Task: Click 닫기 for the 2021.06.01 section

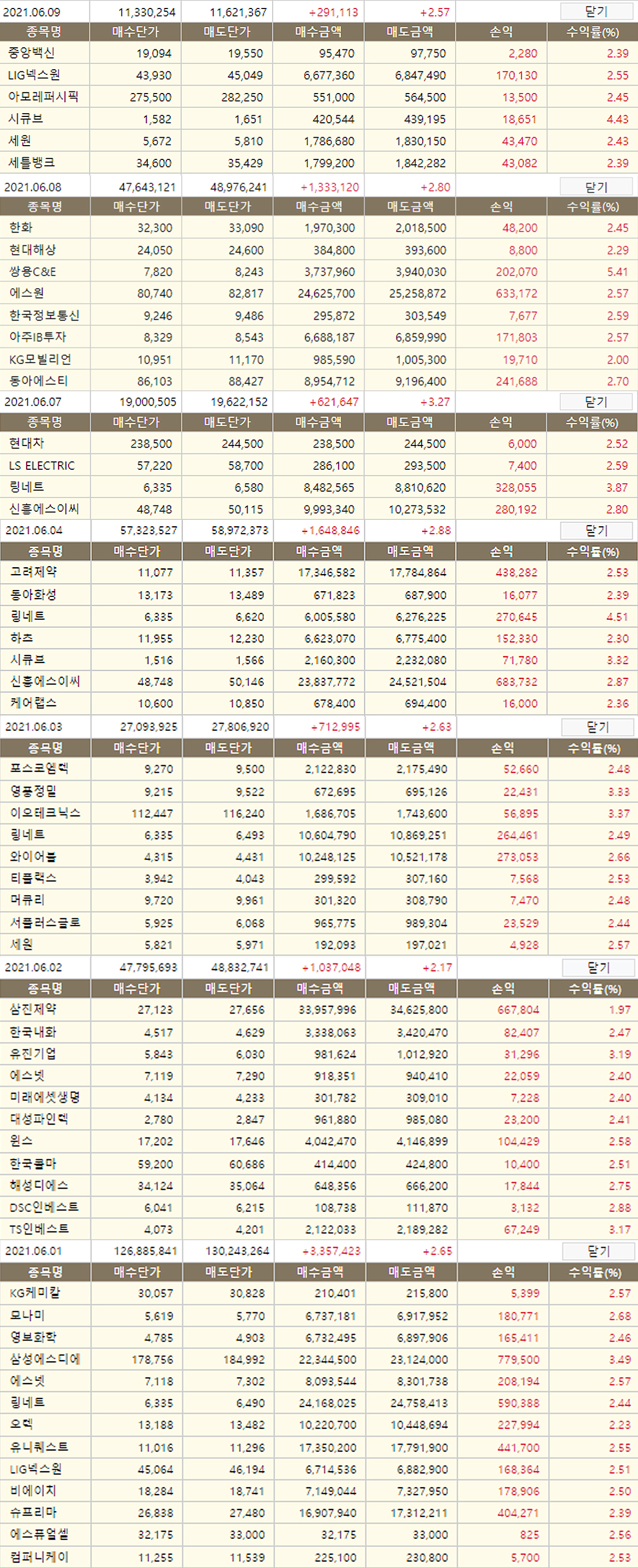Action: tap(599, 1251)
